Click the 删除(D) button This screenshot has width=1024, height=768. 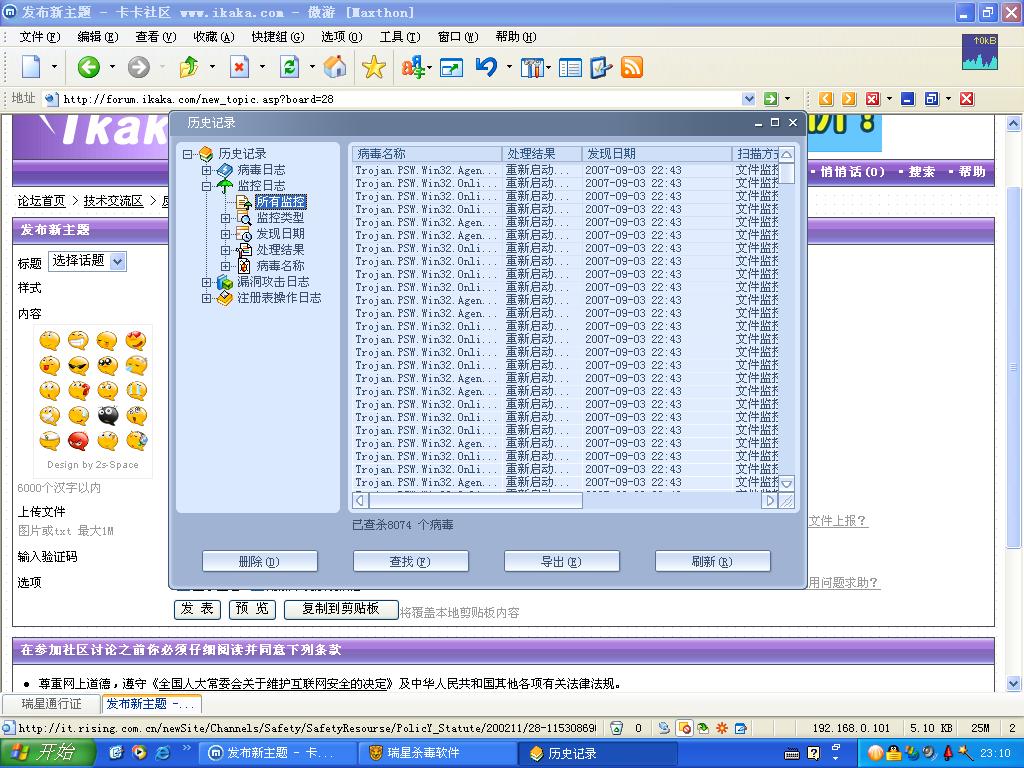[x=259, y=562]
